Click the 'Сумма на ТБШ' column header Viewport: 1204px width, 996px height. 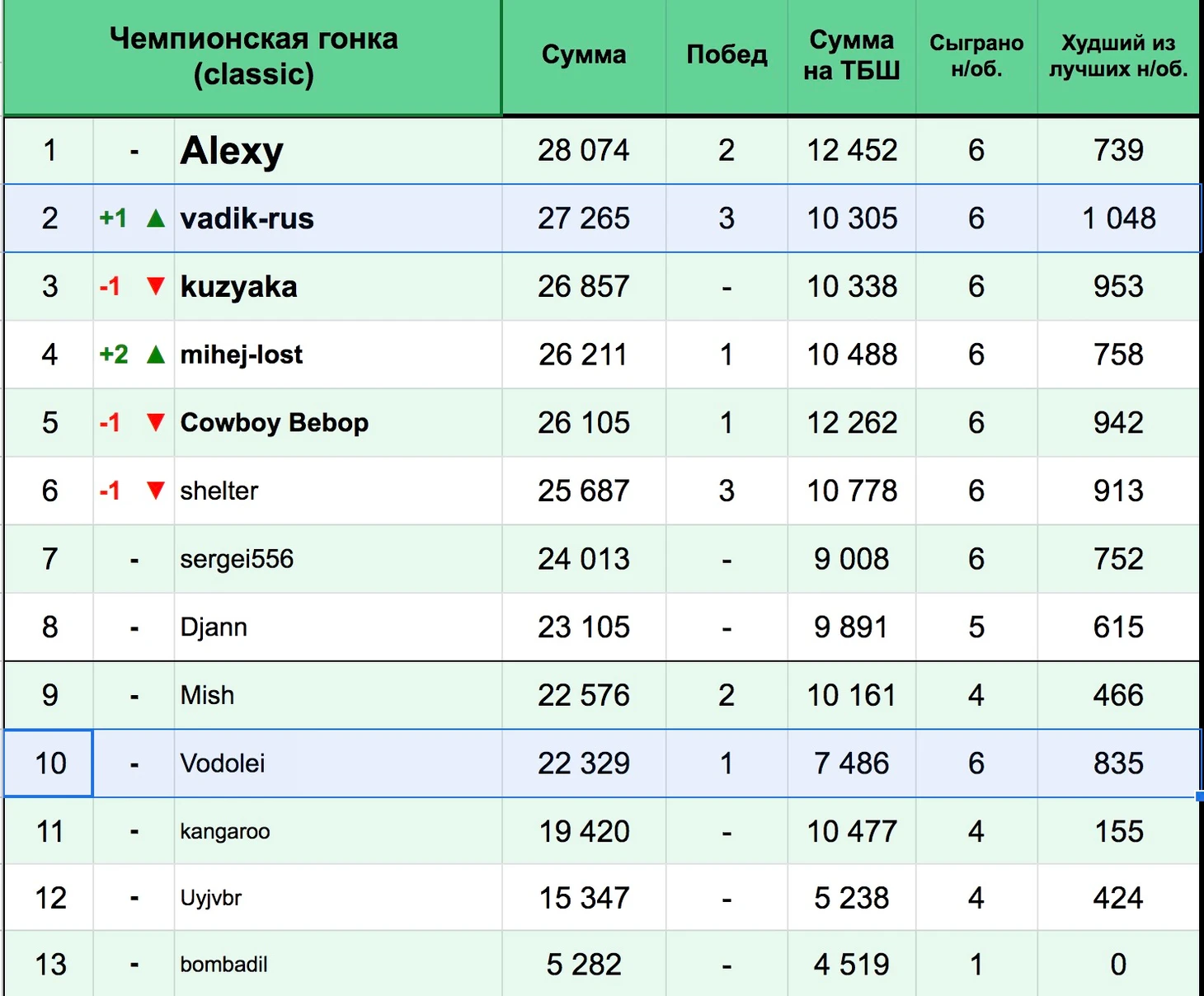(851, 55)
